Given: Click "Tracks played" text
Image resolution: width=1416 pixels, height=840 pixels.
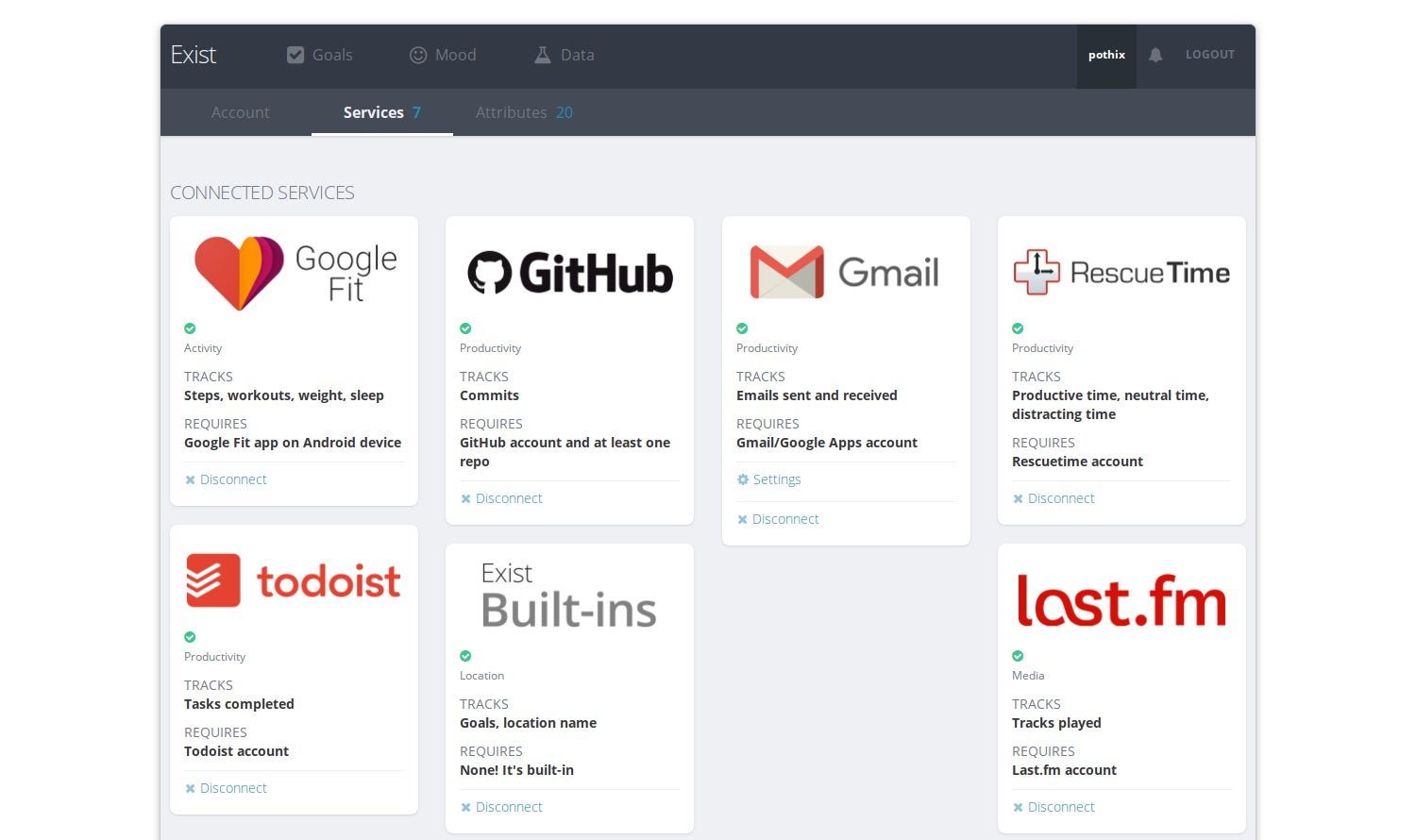Looking at the screenshot, I should (x=1056, y=723).
